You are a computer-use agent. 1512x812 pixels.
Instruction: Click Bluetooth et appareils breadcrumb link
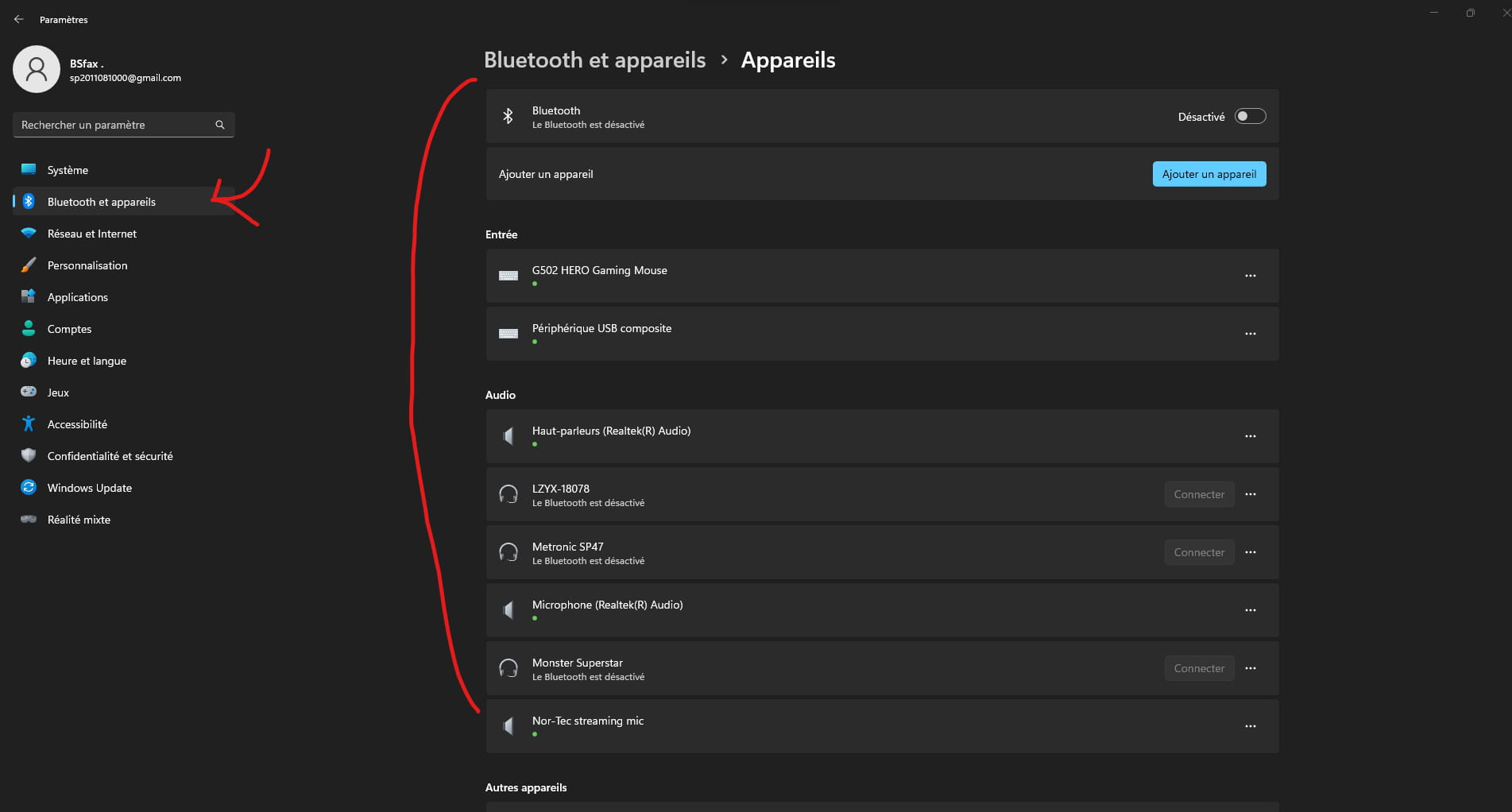tap(594, 60)
